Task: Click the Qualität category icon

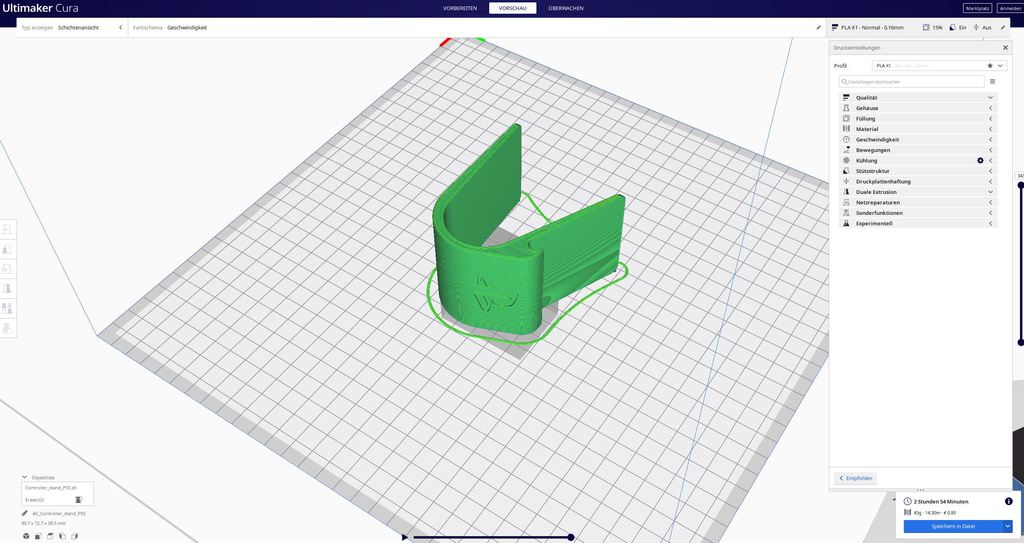Action: [846, 97]
